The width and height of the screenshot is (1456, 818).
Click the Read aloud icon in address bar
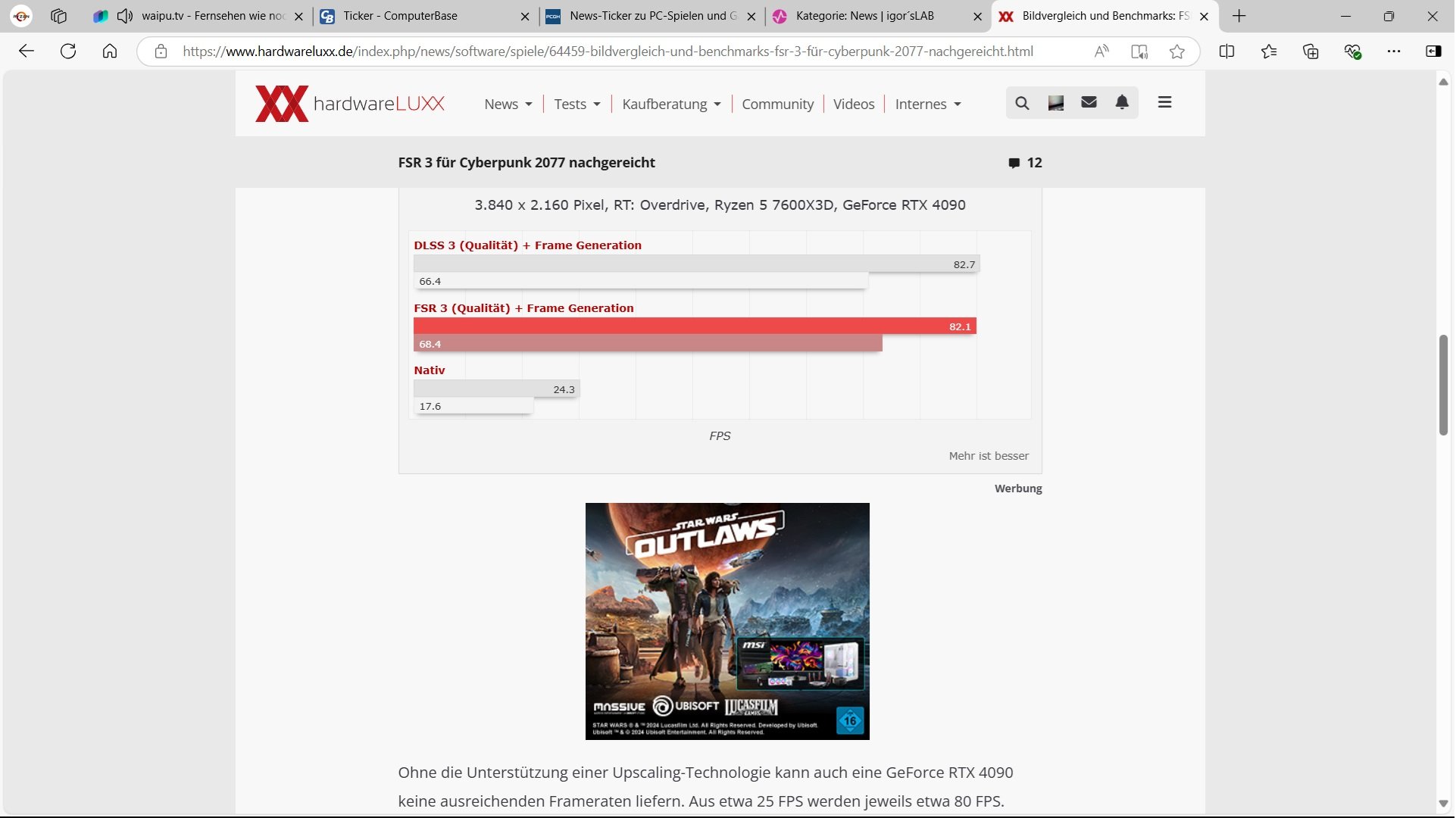click(1102, 52)
